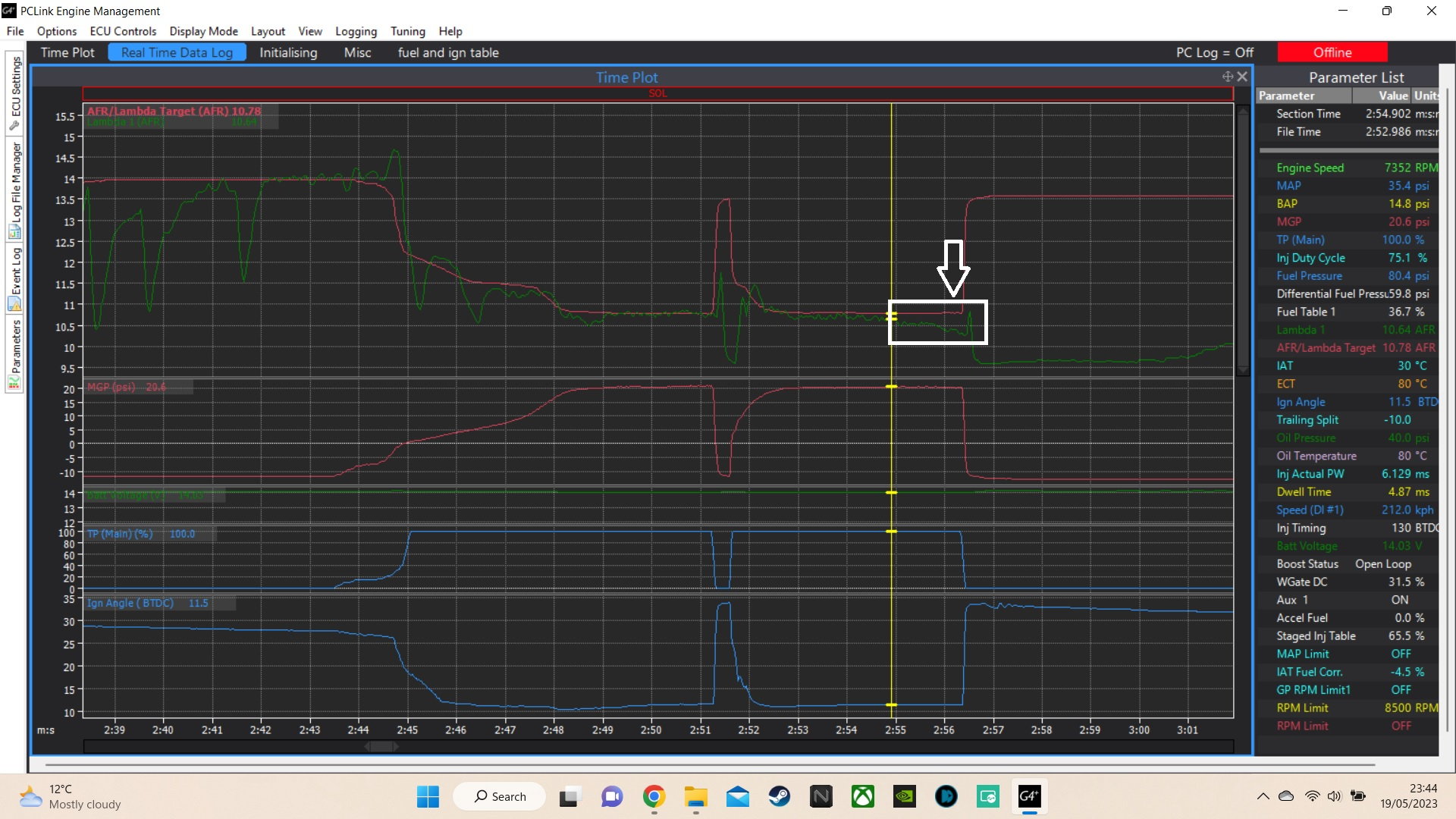Open the NVIDIA app from the taskbar

(x=904, y=796)
